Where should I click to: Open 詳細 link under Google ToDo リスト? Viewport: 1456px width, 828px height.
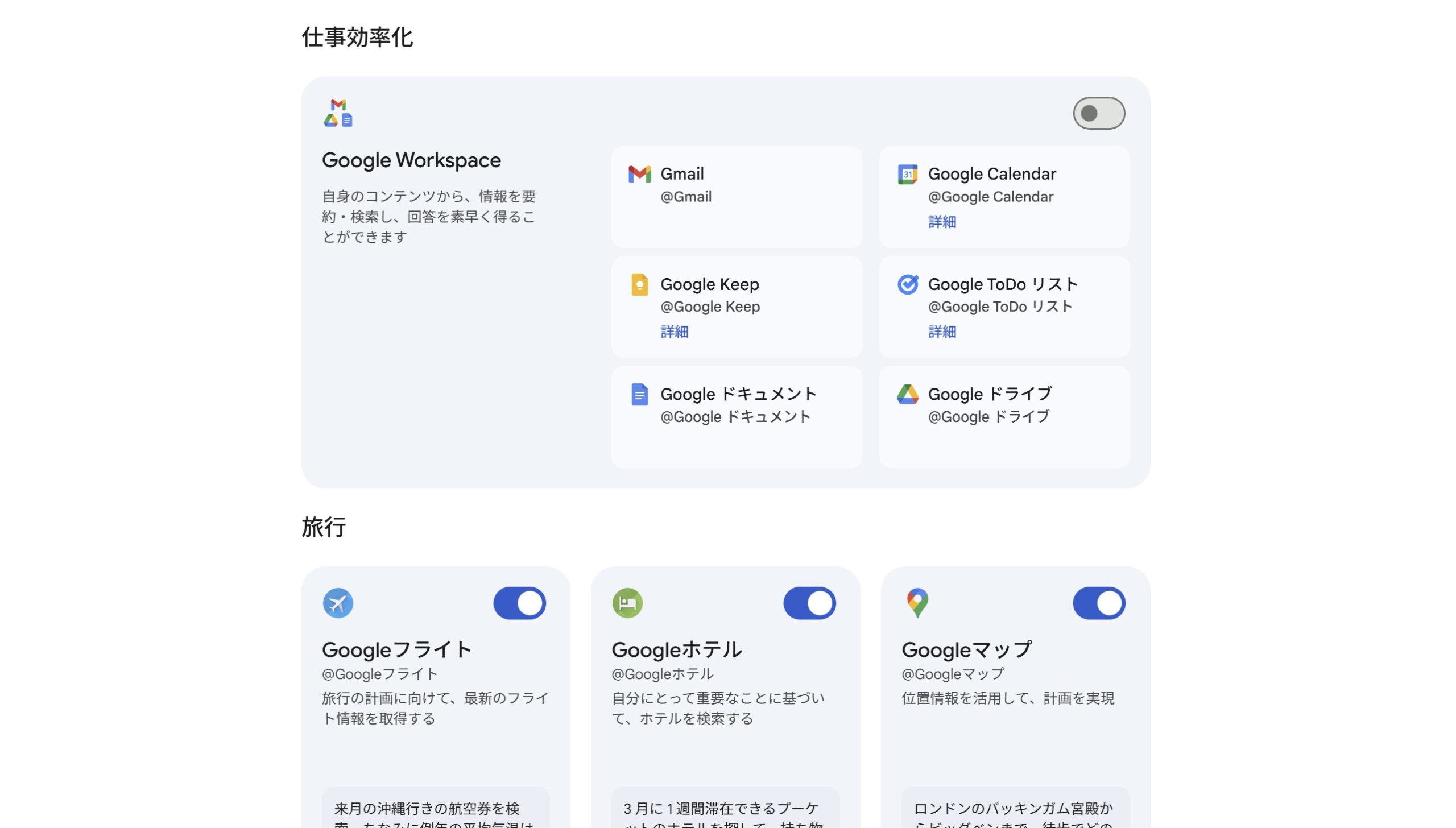pyautogui.click(x=942, y=332)
